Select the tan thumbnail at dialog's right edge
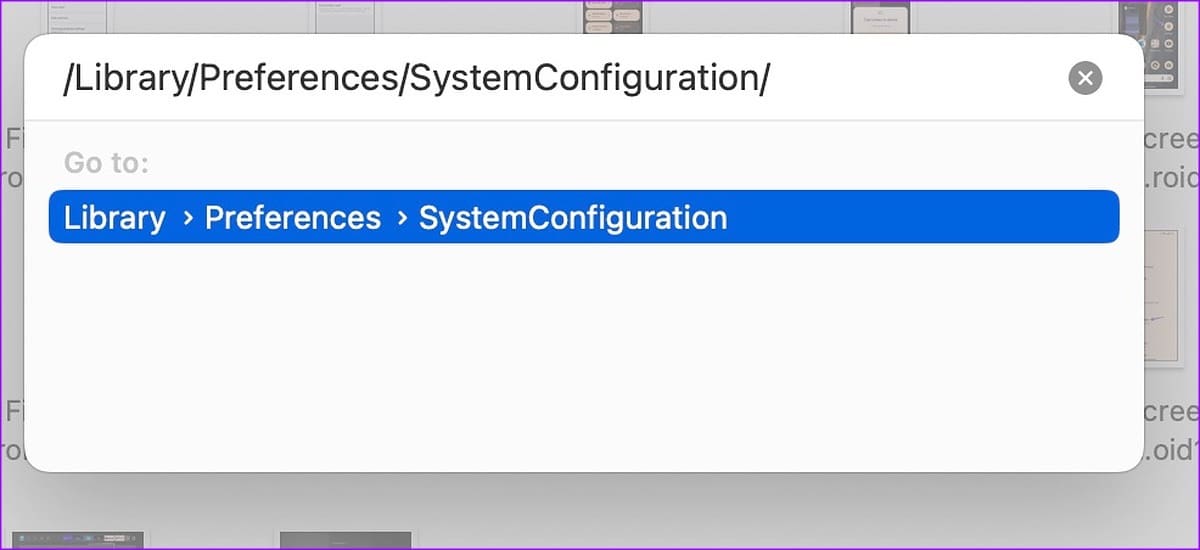The width and height of the screenshot is (1200, 550). [x=1164, y=297]
